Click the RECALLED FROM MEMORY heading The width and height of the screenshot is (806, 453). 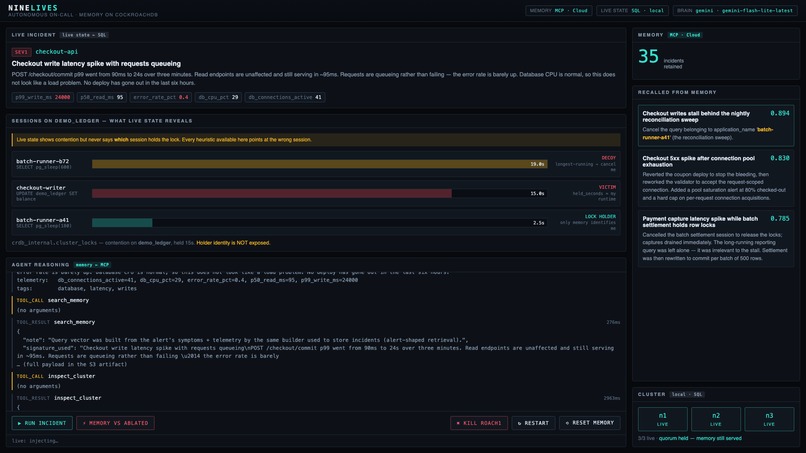click(677, 93)
